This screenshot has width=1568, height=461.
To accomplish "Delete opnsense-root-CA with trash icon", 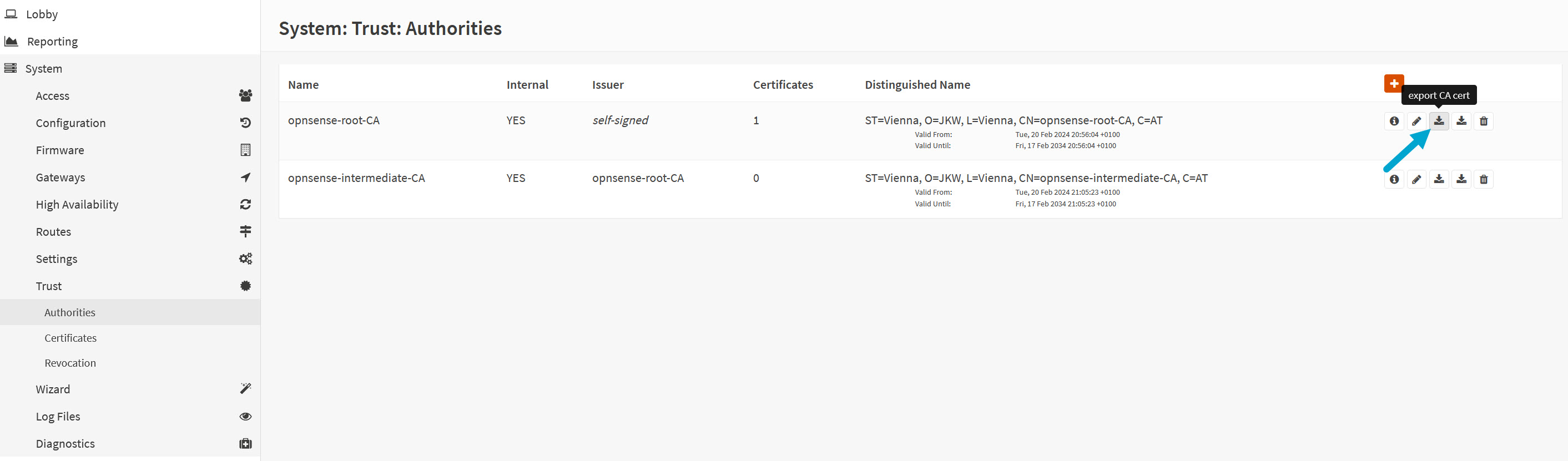I will (1484, 121).
